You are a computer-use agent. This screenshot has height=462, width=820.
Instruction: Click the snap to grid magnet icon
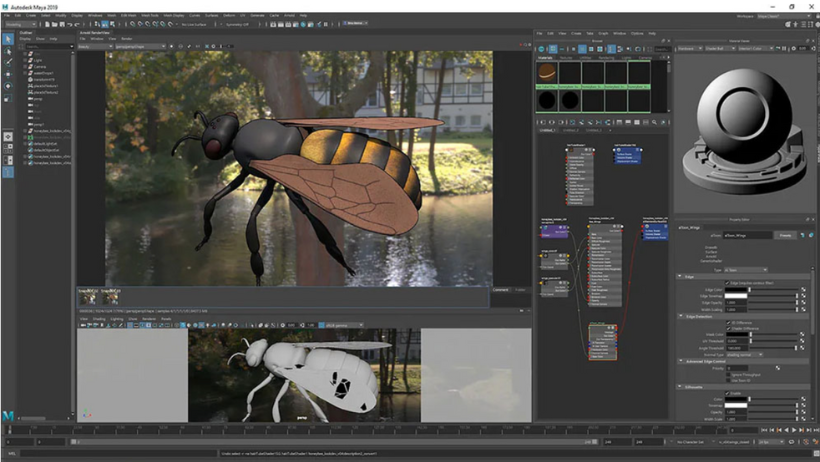click(132, 24)
